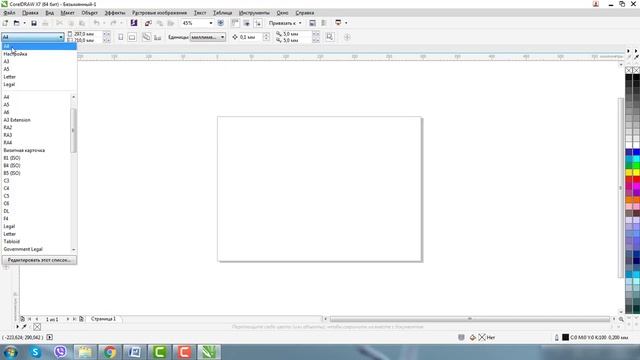Toggle apply layout to all pages
Screen dimensions: 640x360
coord(146,37)
